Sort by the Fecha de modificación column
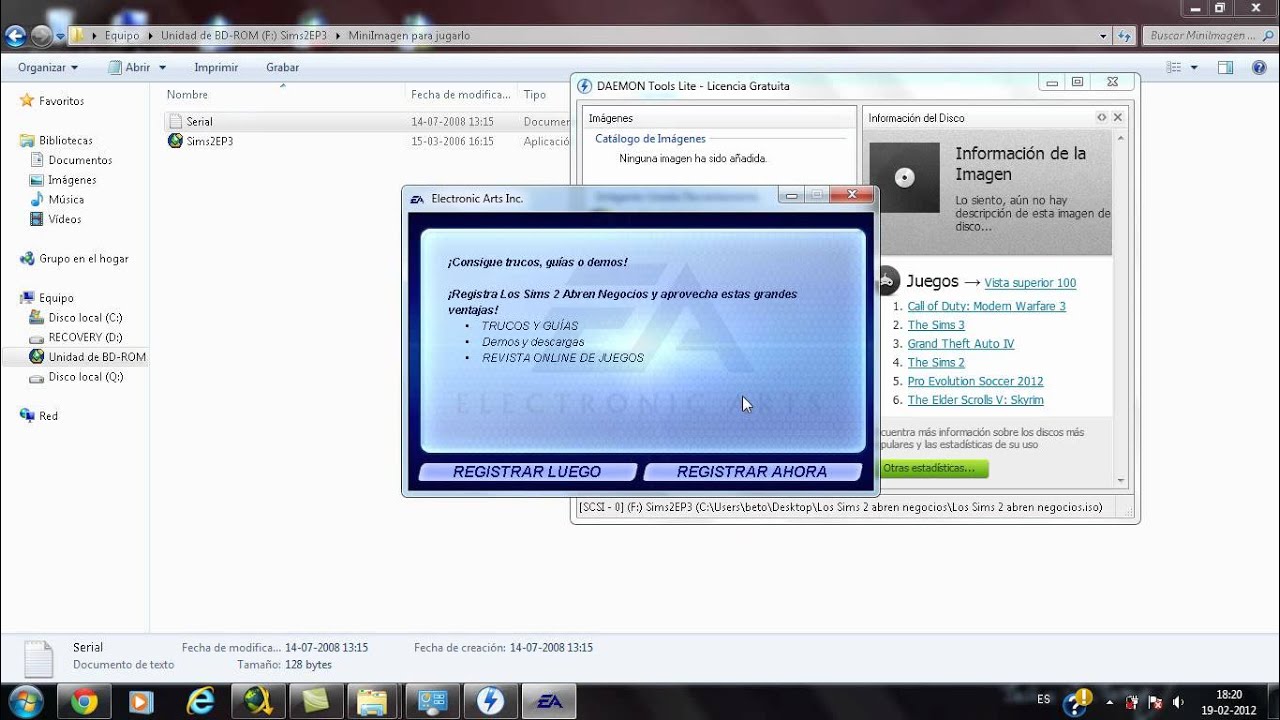The width and height of the screenshot is (1280, 720). pyautogui.click(x=461, y=94)
